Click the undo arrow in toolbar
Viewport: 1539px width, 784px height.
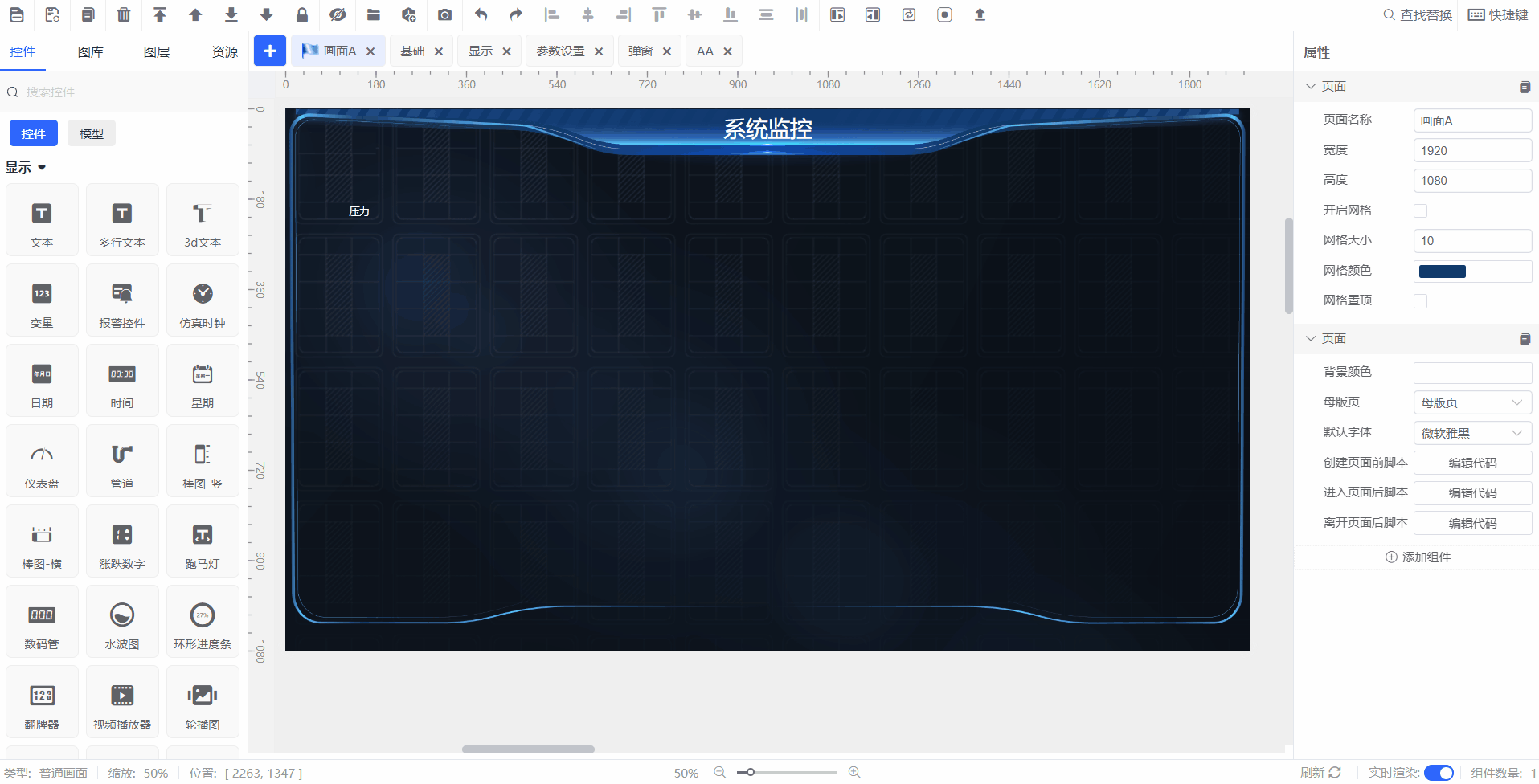point(481,14)
